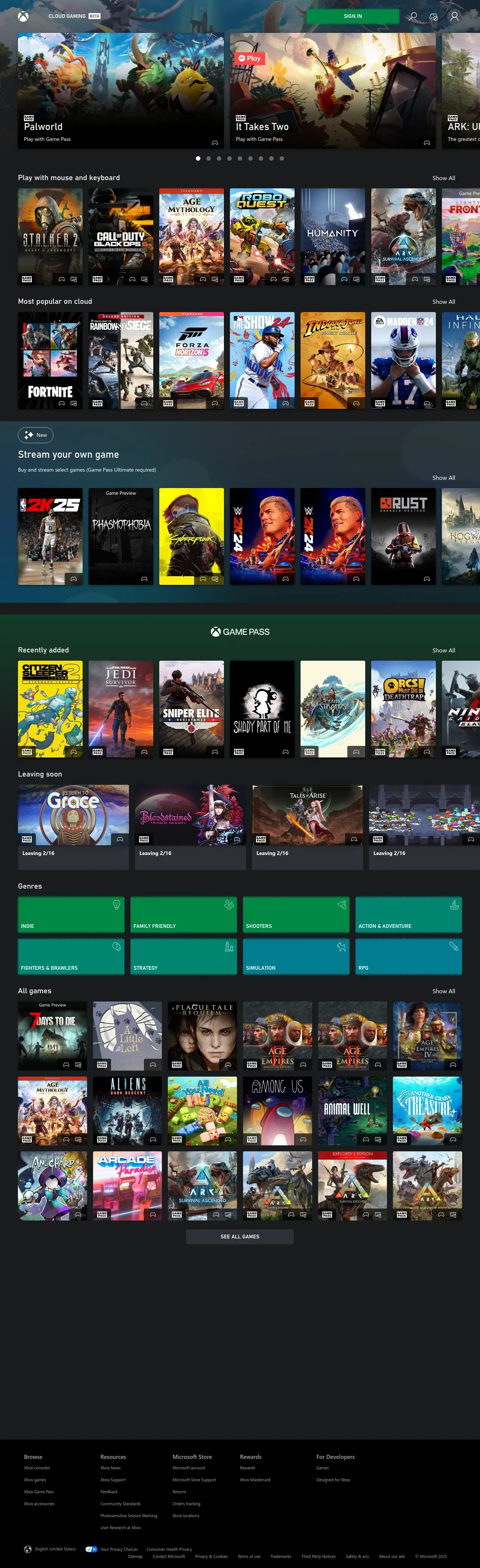Click the Game Pass badge on Bloodstained card

coord(144,839)
